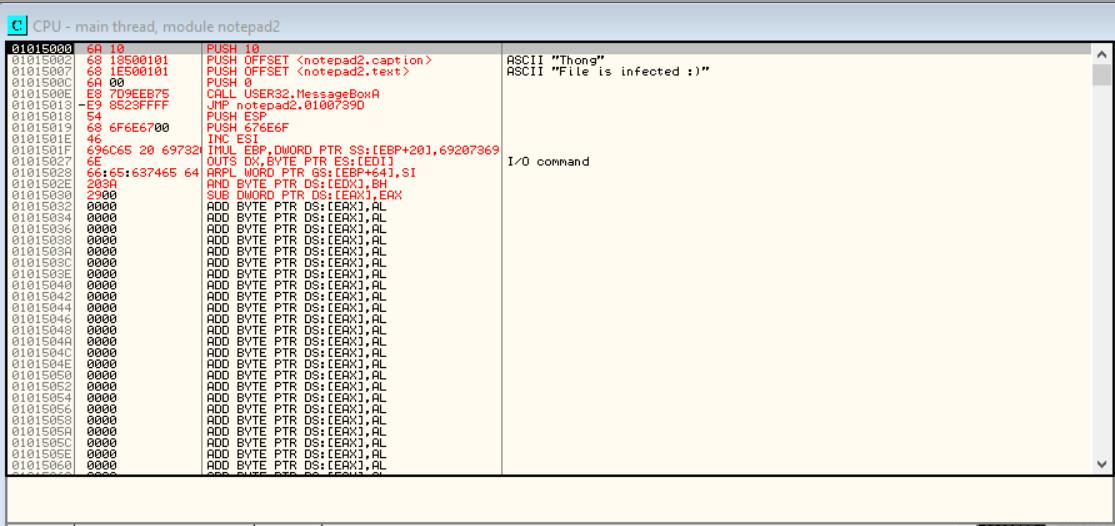
Task: Click hex bytes E9 8523FFFF
Action: (x=127, y=105)
